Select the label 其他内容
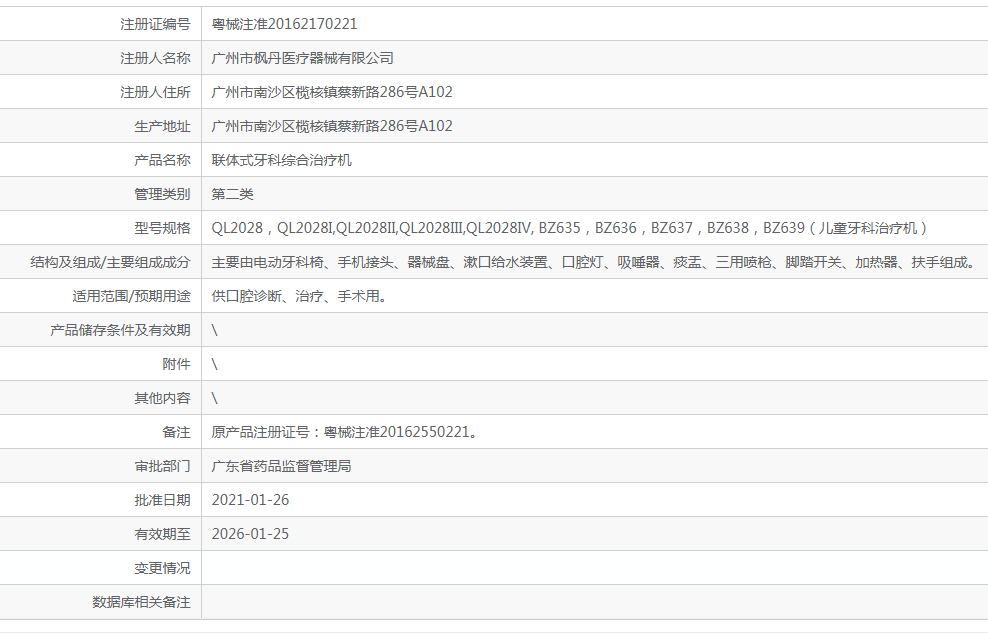 [162, 398]
